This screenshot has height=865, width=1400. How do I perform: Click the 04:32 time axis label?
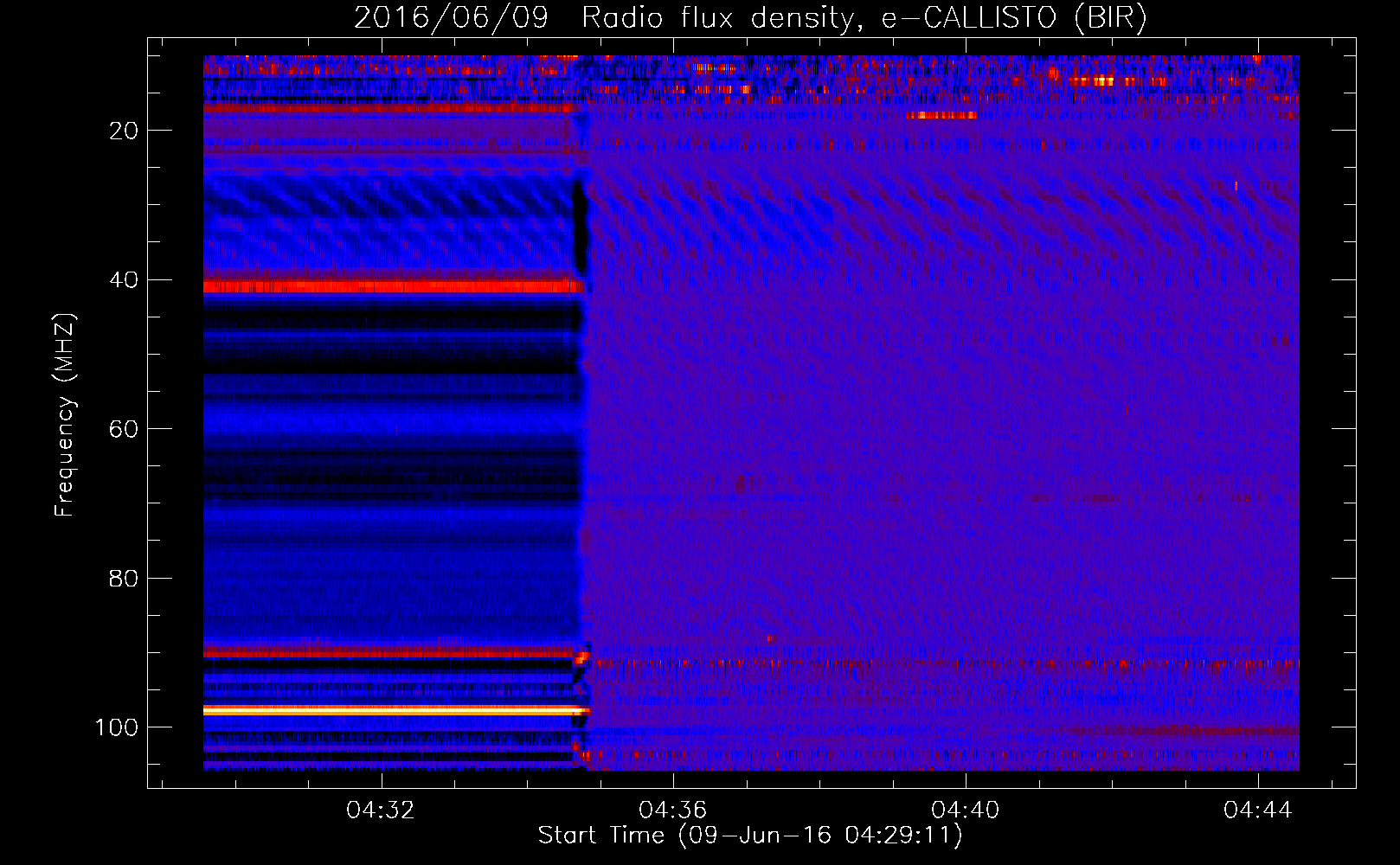pyautogui.click(x=381, y=811)
